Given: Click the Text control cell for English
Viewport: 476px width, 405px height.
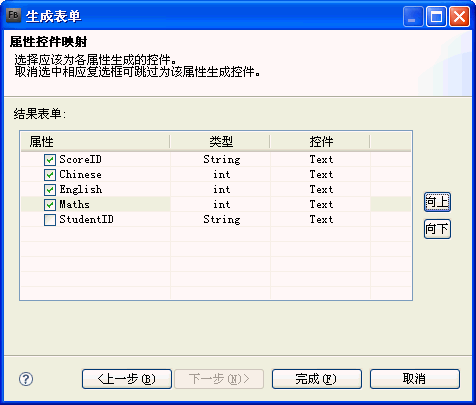Looking at the screenshot, I should [x=320, y=190].
